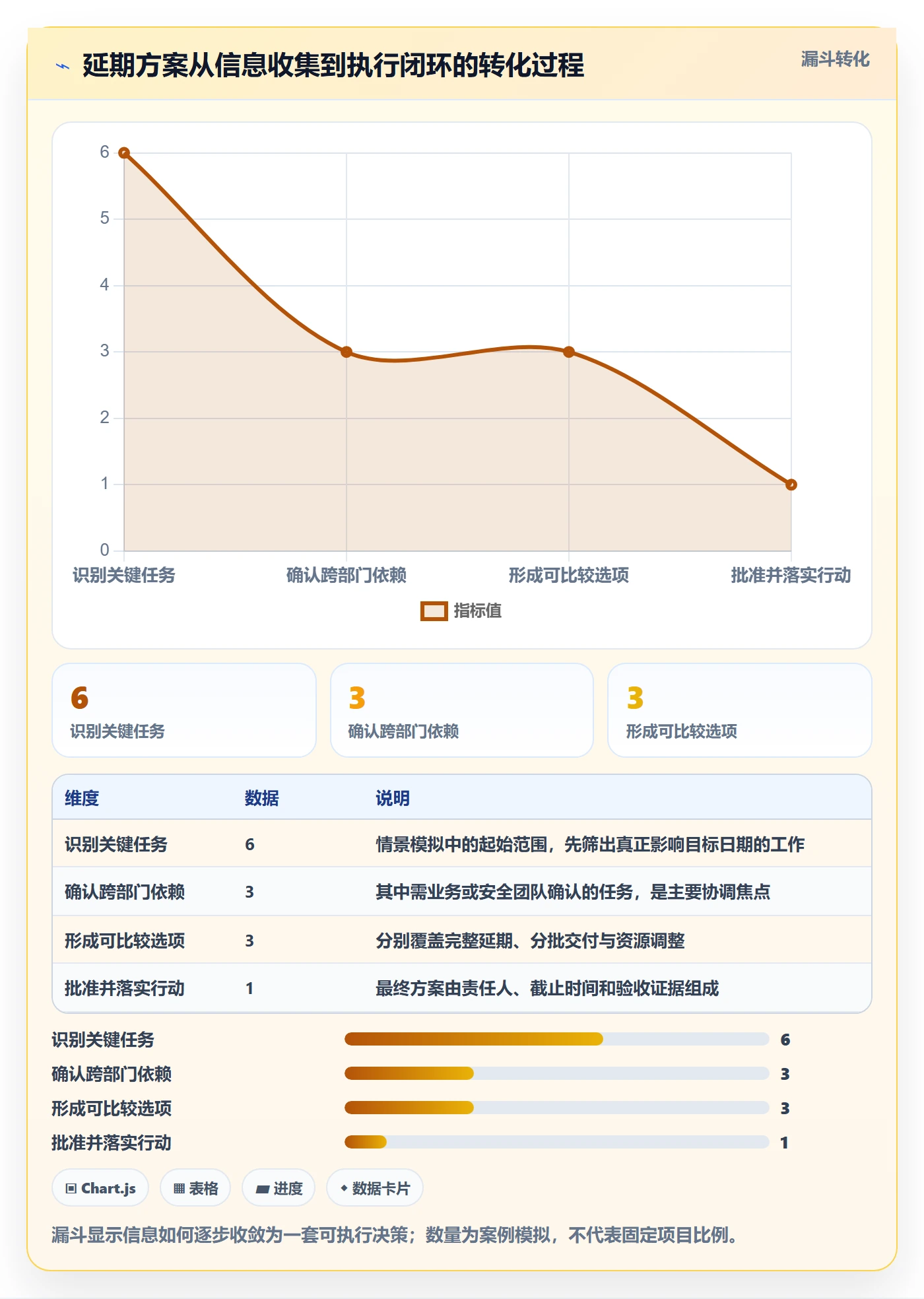Select table row 识别关键任务

[462, 844]
